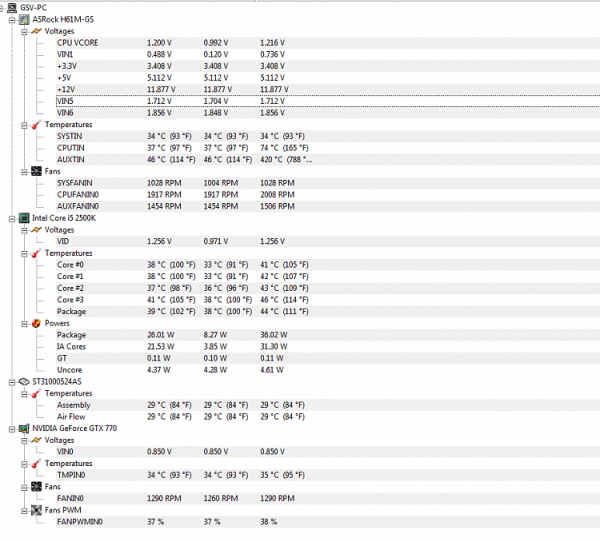Collapse the ASRock H61M-GS tree node
This screenshot has height=542, width=600.
12,20
